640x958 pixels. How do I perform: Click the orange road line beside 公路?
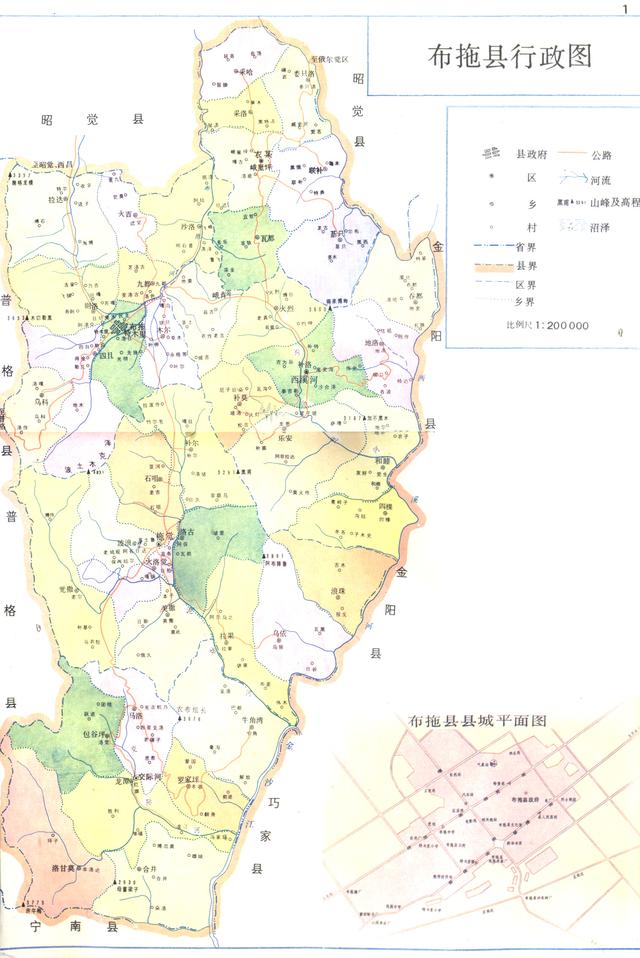[572, 153]
